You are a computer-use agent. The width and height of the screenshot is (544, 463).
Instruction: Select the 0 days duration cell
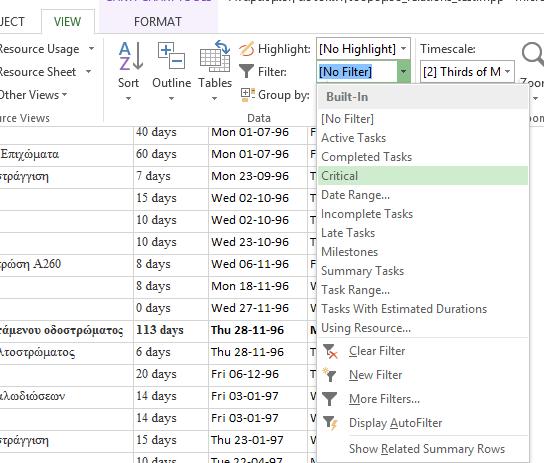pyautogui.click(x=171, y=308)
